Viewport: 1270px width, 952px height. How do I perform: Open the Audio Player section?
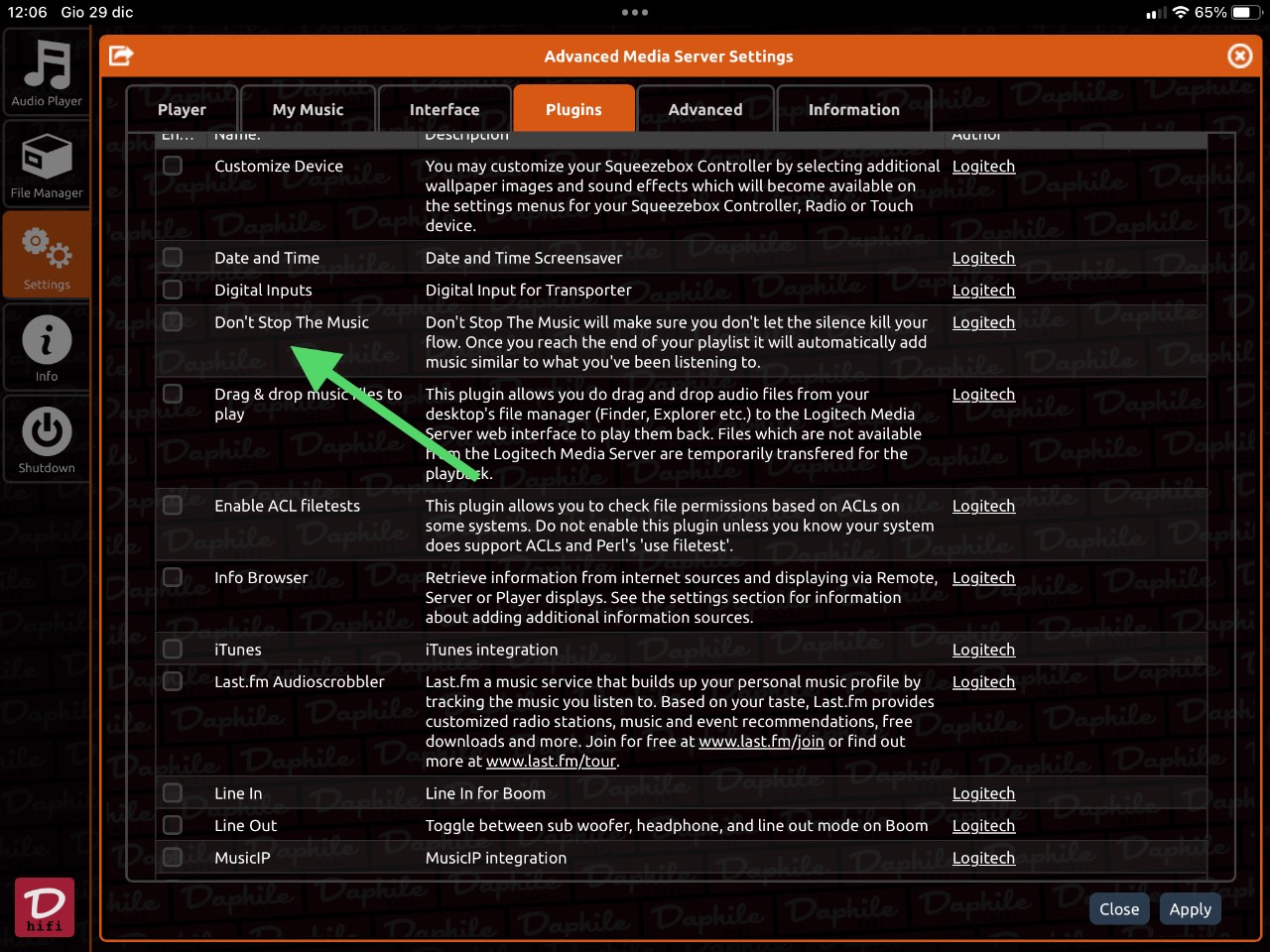[47, 73]
